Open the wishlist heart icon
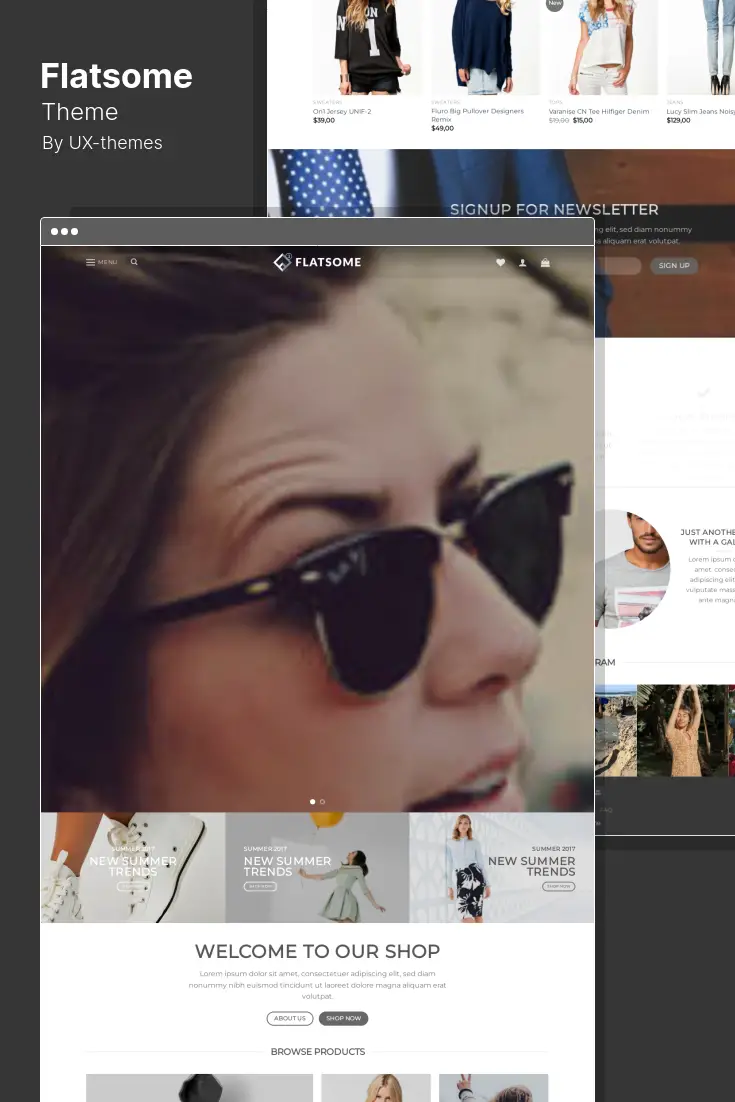This screenshot has height=1102, width=735. (500, 262)
